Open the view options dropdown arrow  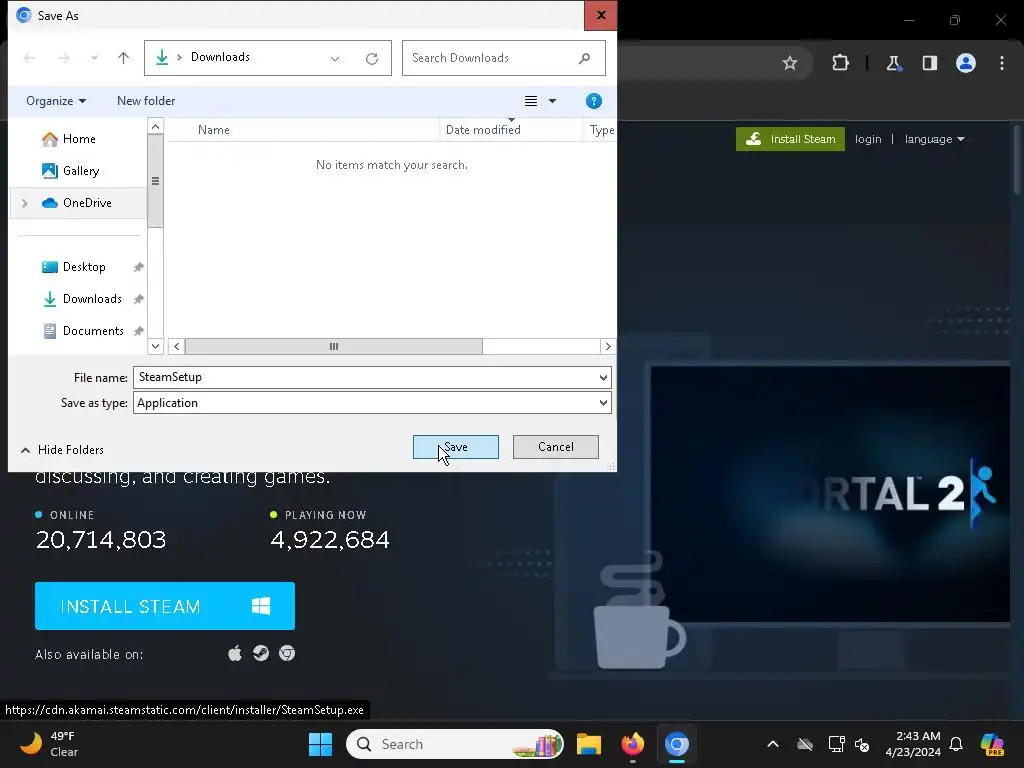552,101
